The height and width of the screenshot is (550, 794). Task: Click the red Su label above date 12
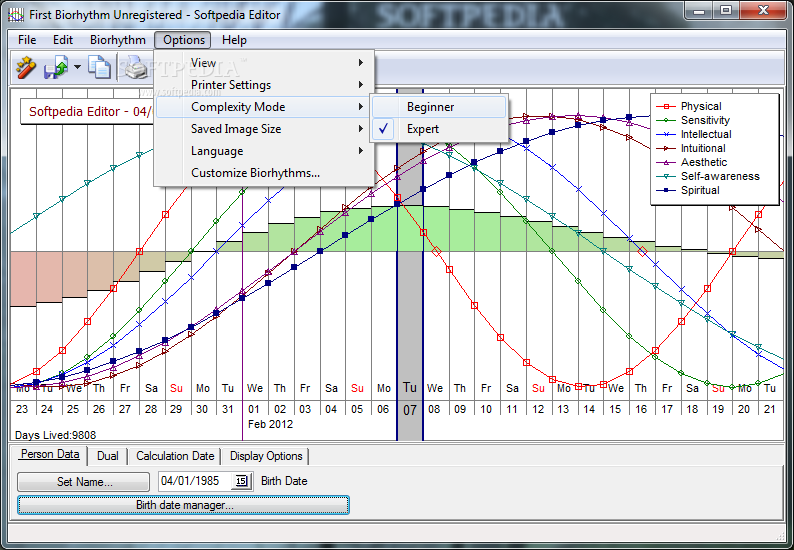538,388
